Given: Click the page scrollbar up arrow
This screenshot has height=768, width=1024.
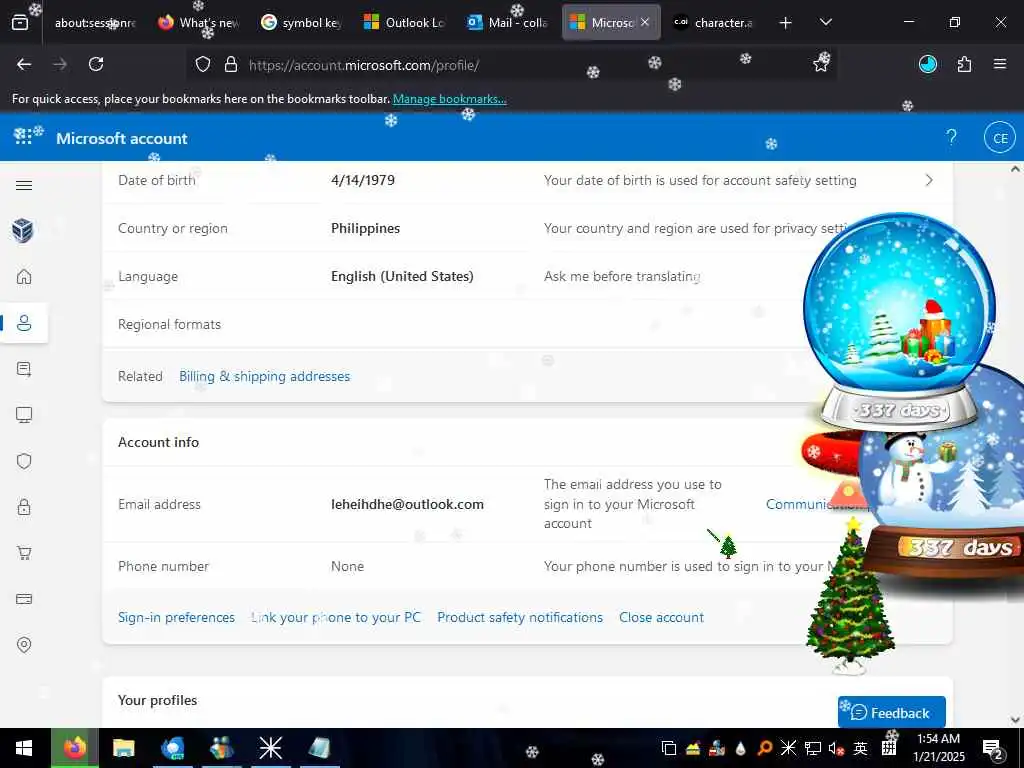Looking at the screenshot, I should [x=1015, y=169].
